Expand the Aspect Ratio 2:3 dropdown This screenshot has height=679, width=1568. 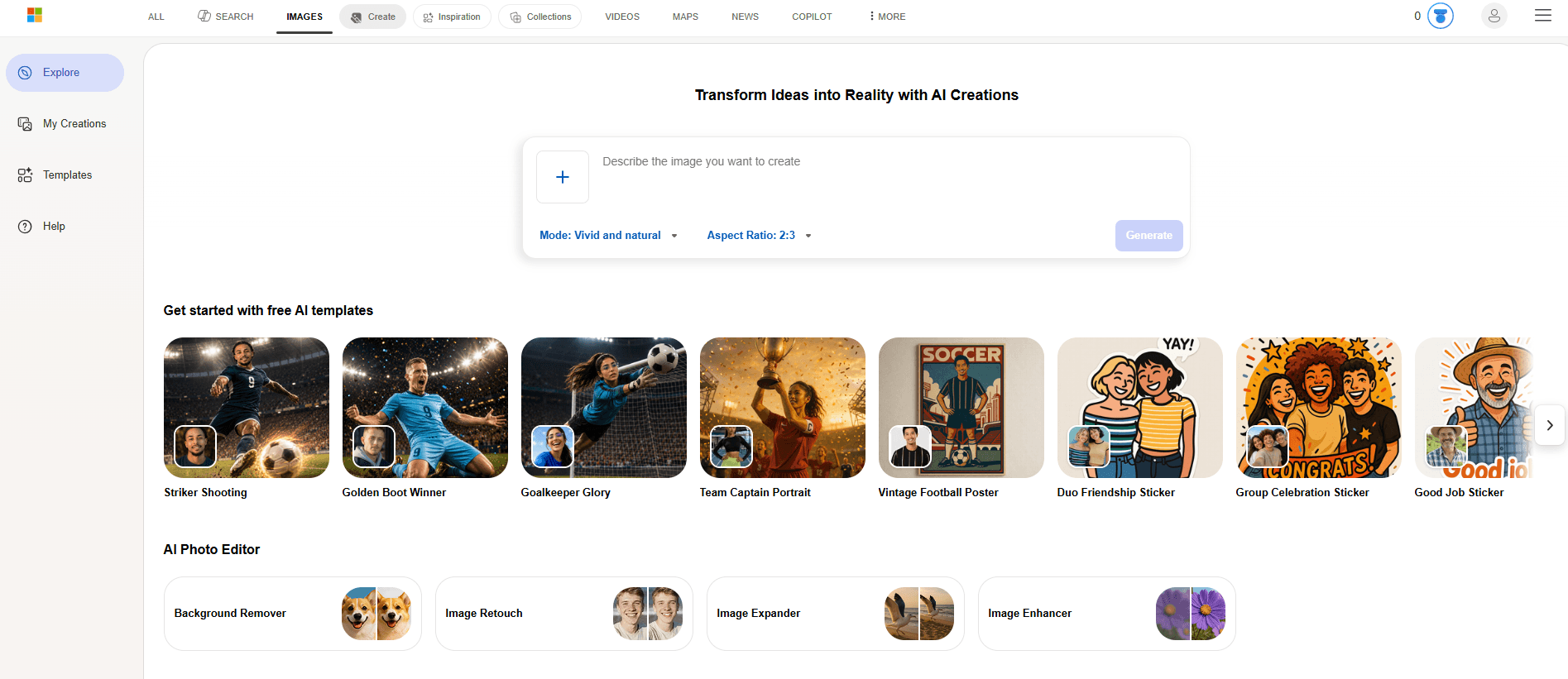759,236
